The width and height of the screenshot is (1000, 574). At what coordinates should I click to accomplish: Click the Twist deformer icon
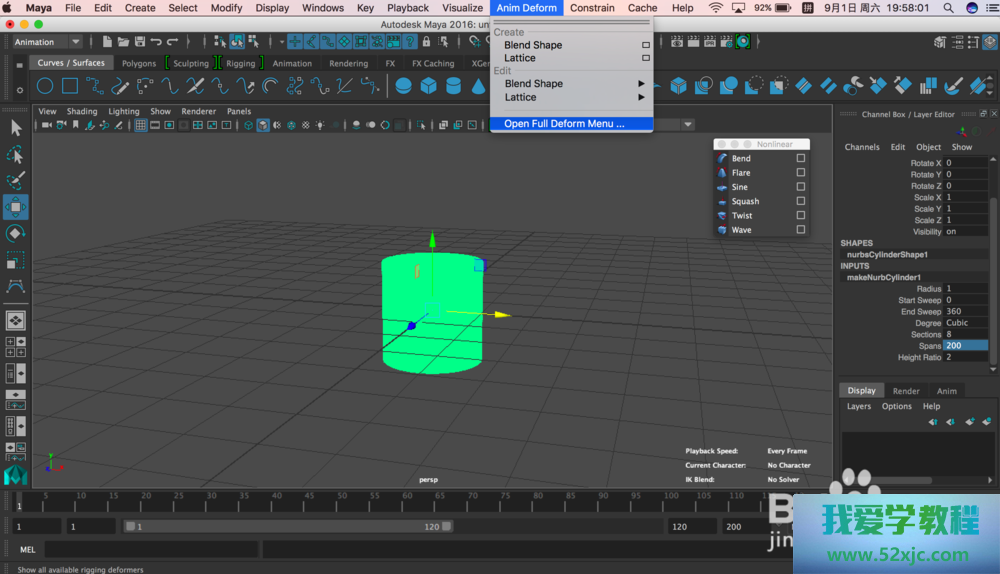pos(722,215)
